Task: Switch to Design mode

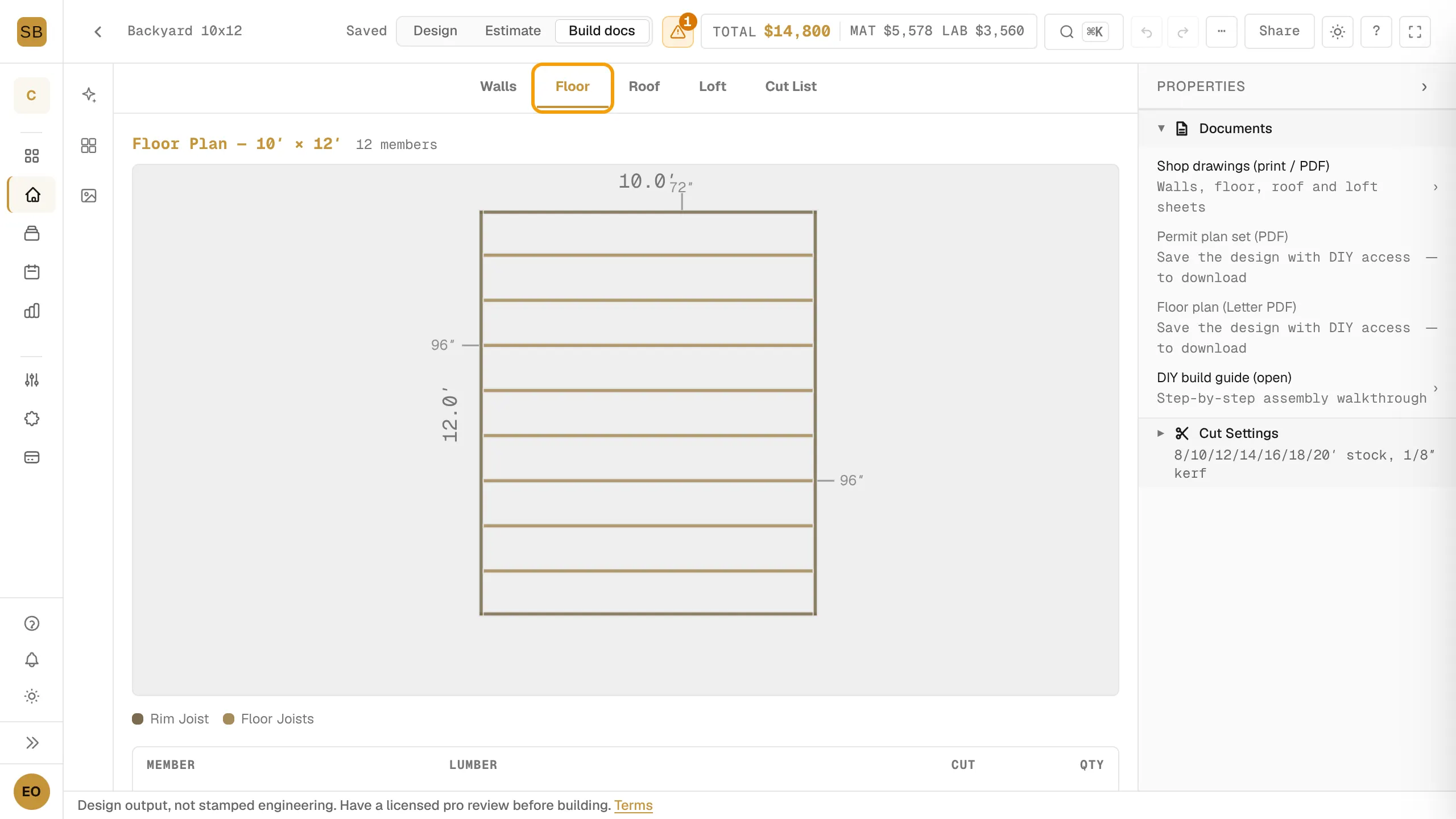Action: coord(435,31)
